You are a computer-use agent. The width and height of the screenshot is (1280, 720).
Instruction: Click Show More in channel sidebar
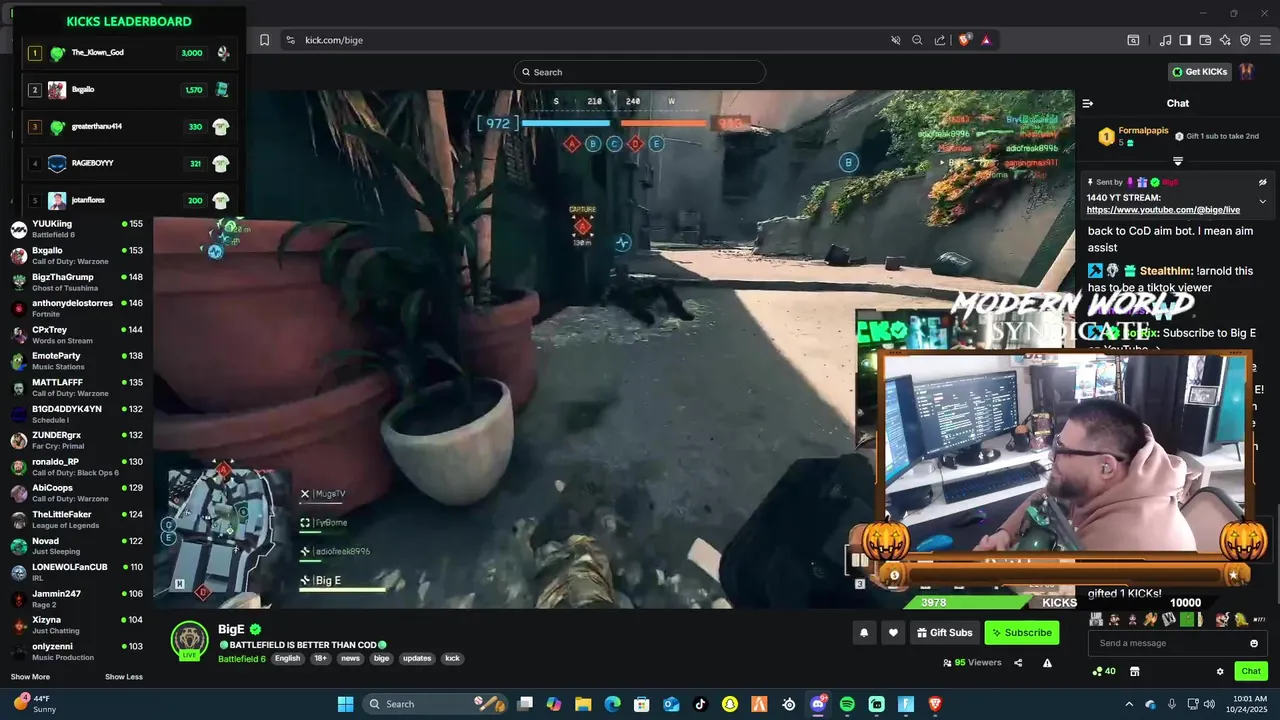tap(30, 677)
